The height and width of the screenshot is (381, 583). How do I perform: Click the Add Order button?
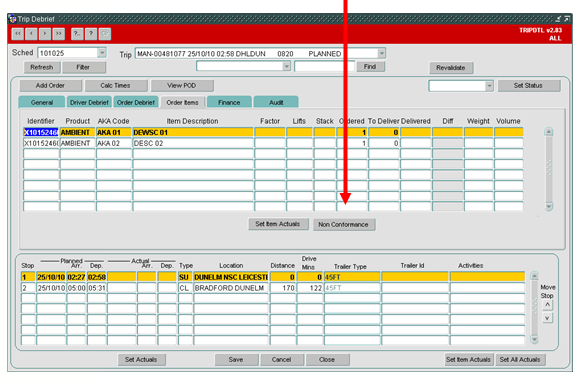click(51, 85)
